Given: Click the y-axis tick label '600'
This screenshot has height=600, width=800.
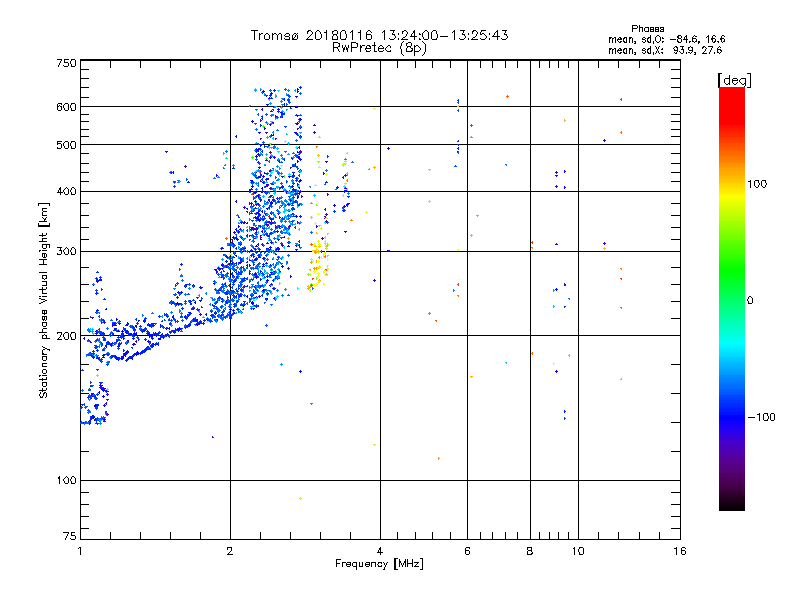Looking at the screenshot, I should tap(66, 107).
